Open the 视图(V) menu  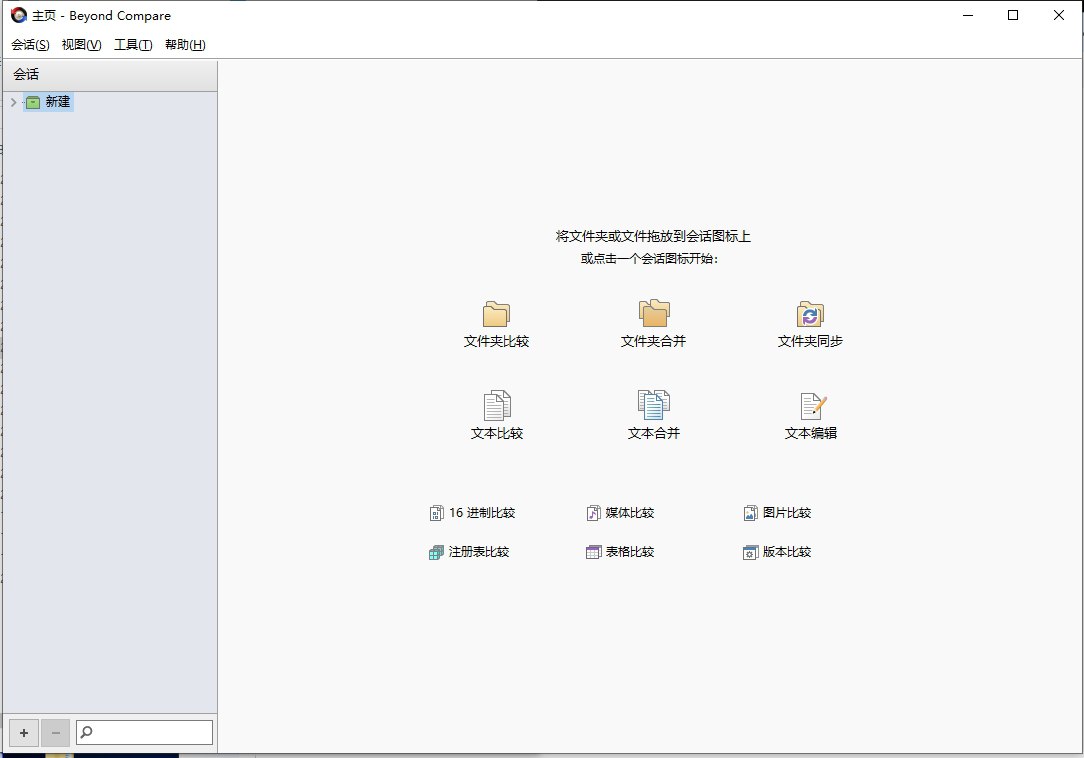pyautogui.click(x=82, y=45)
